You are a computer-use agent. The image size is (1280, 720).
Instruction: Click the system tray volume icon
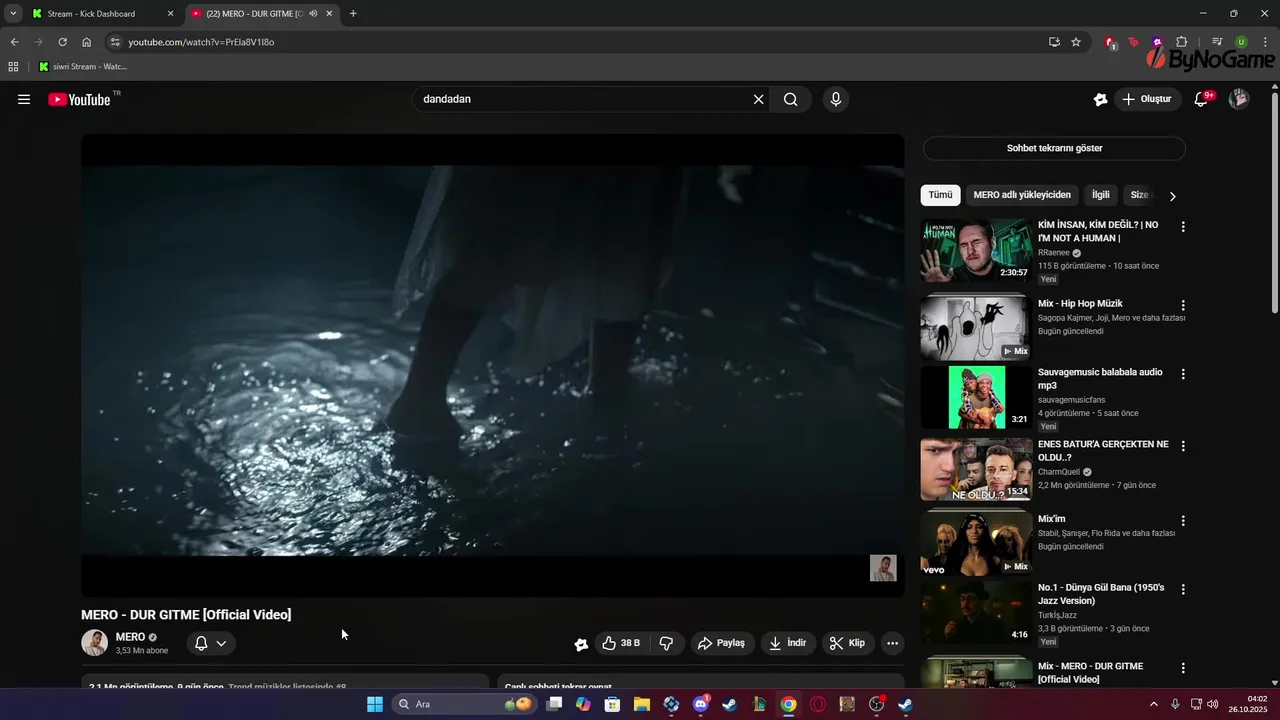click(x=1212, y=704)
